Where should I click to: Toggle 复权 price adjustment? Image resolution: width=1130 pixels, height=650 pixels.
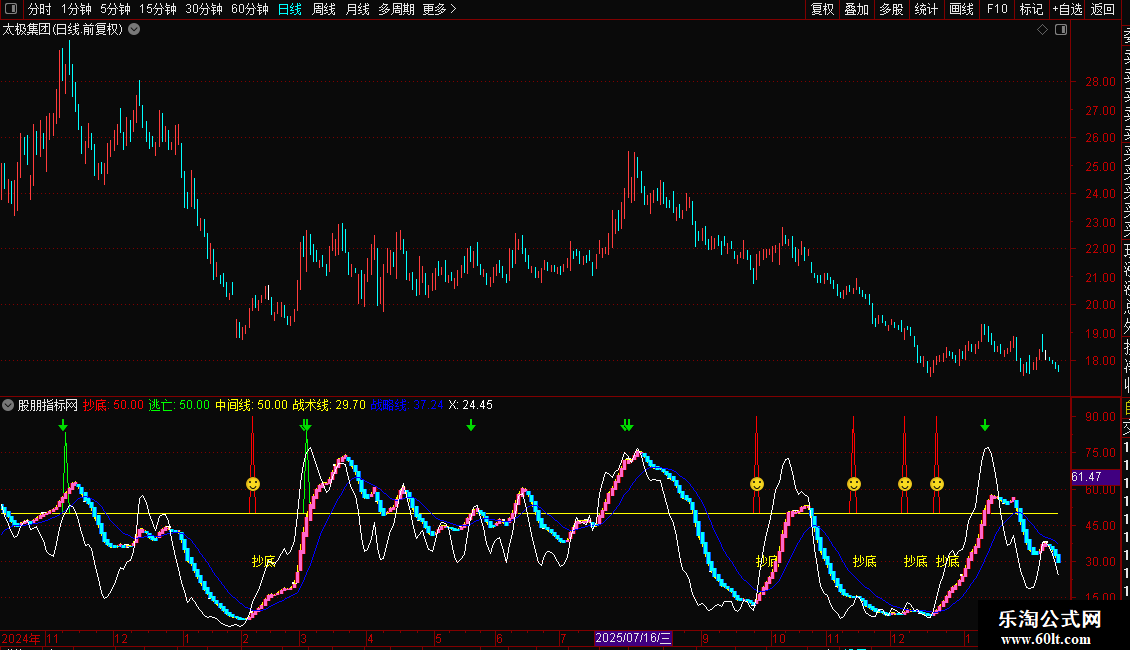(x=822, y=9)
